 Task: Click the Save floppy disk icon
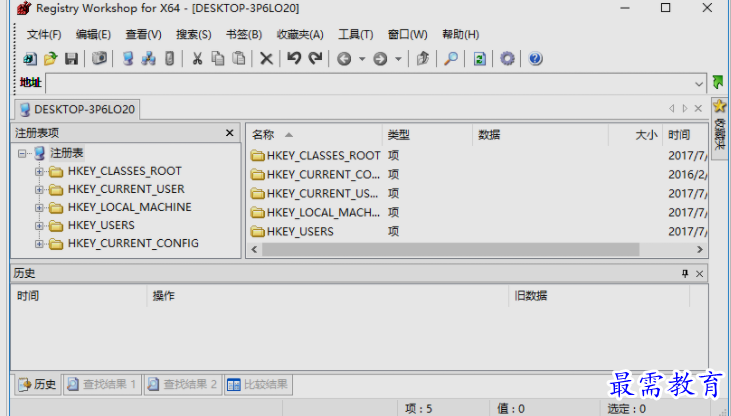click(71, 59)
